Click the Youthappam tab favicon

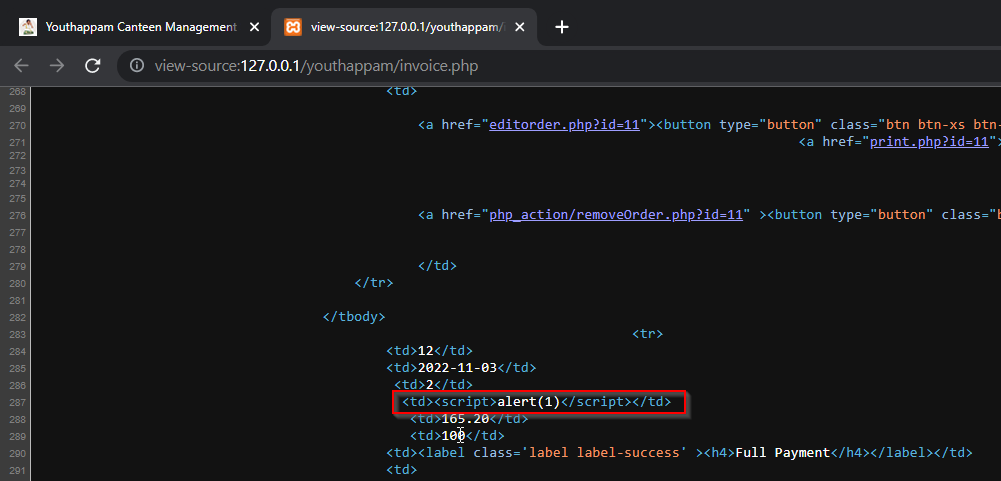click(27, 27)
